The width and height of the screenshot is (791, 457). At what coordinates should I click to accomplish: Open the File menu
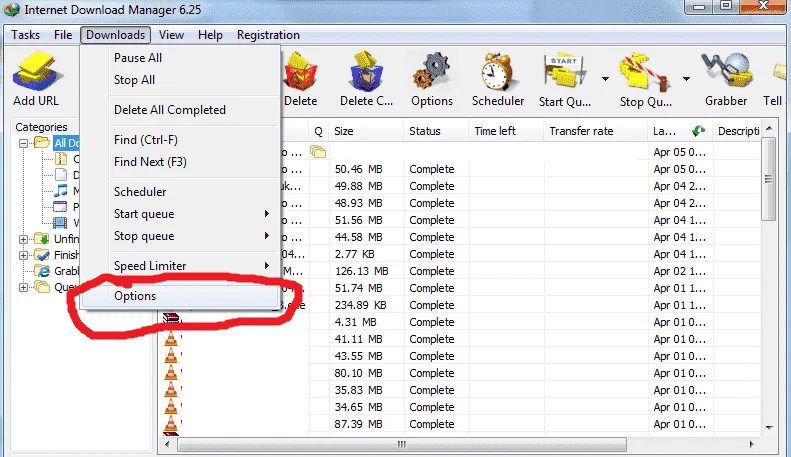click(x=63, y=35)
